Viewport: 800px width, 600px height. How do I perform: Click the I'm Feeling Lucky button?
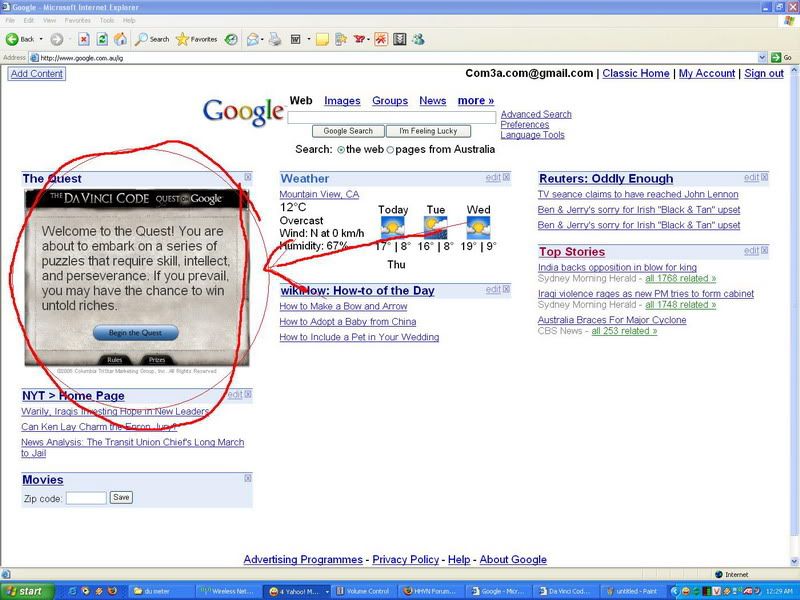(x=428, y=131)
